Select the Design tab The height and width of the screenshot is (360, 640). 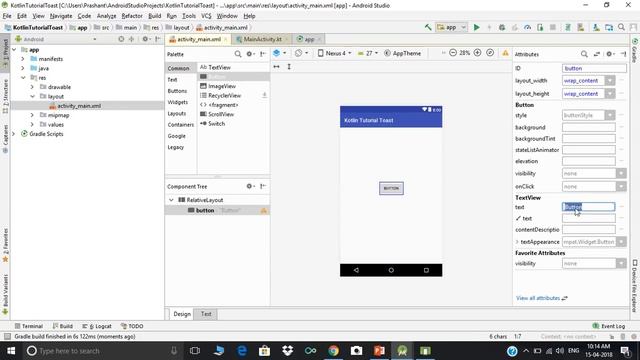tap(182, 314)
